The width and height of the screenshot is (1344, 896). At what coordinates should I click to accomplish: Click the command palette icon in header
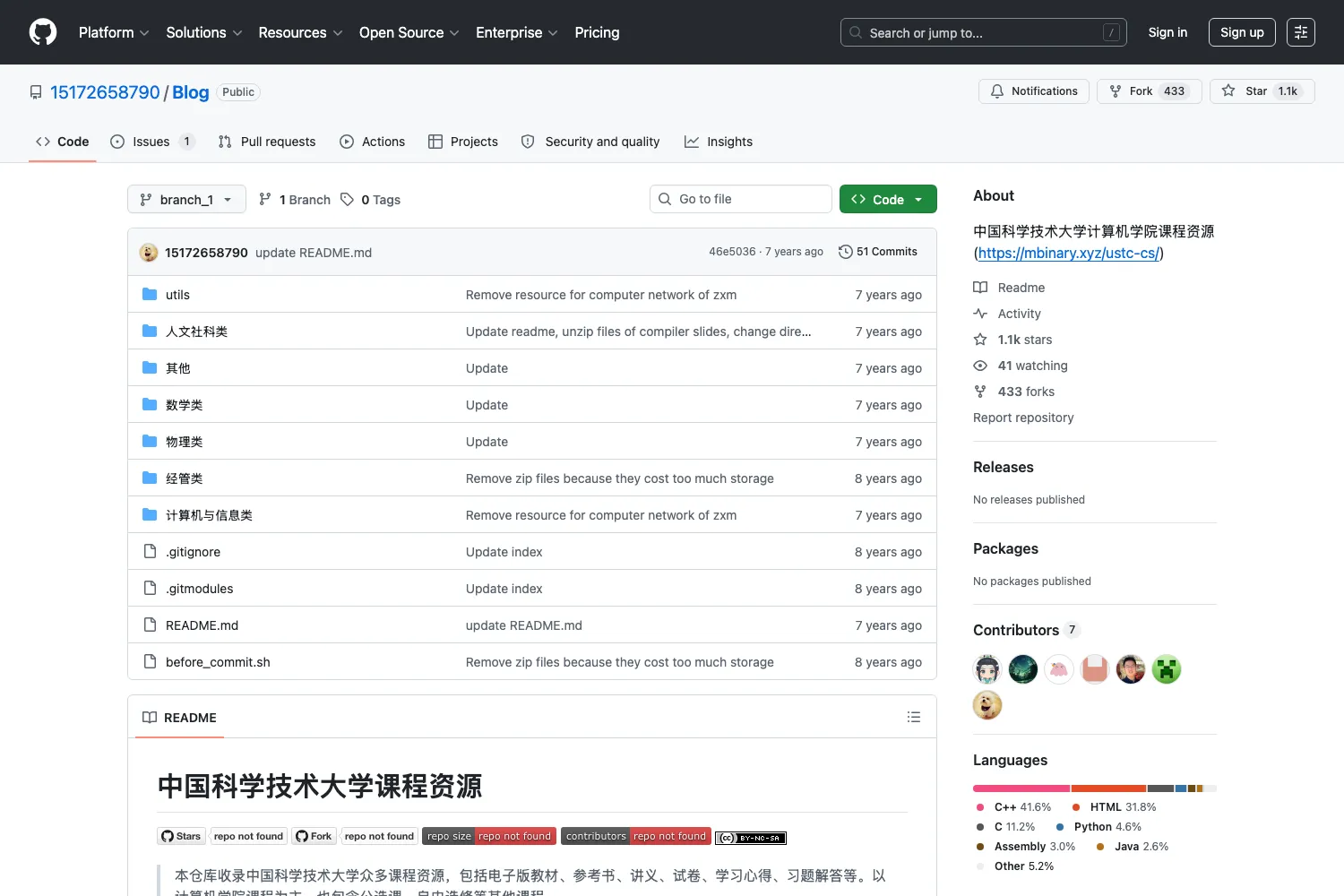[x=1300, y=32]
